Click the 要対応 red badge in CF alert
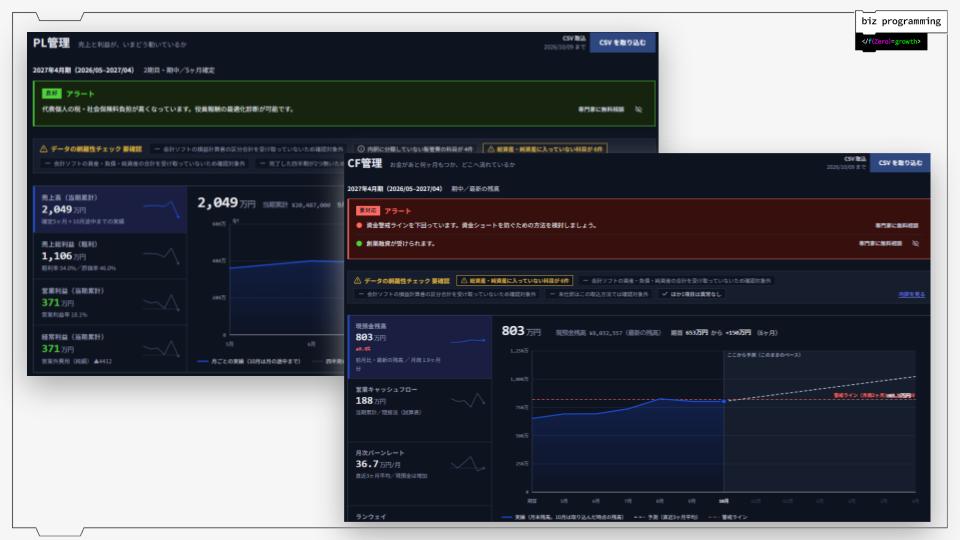 (x=368, y=211)
